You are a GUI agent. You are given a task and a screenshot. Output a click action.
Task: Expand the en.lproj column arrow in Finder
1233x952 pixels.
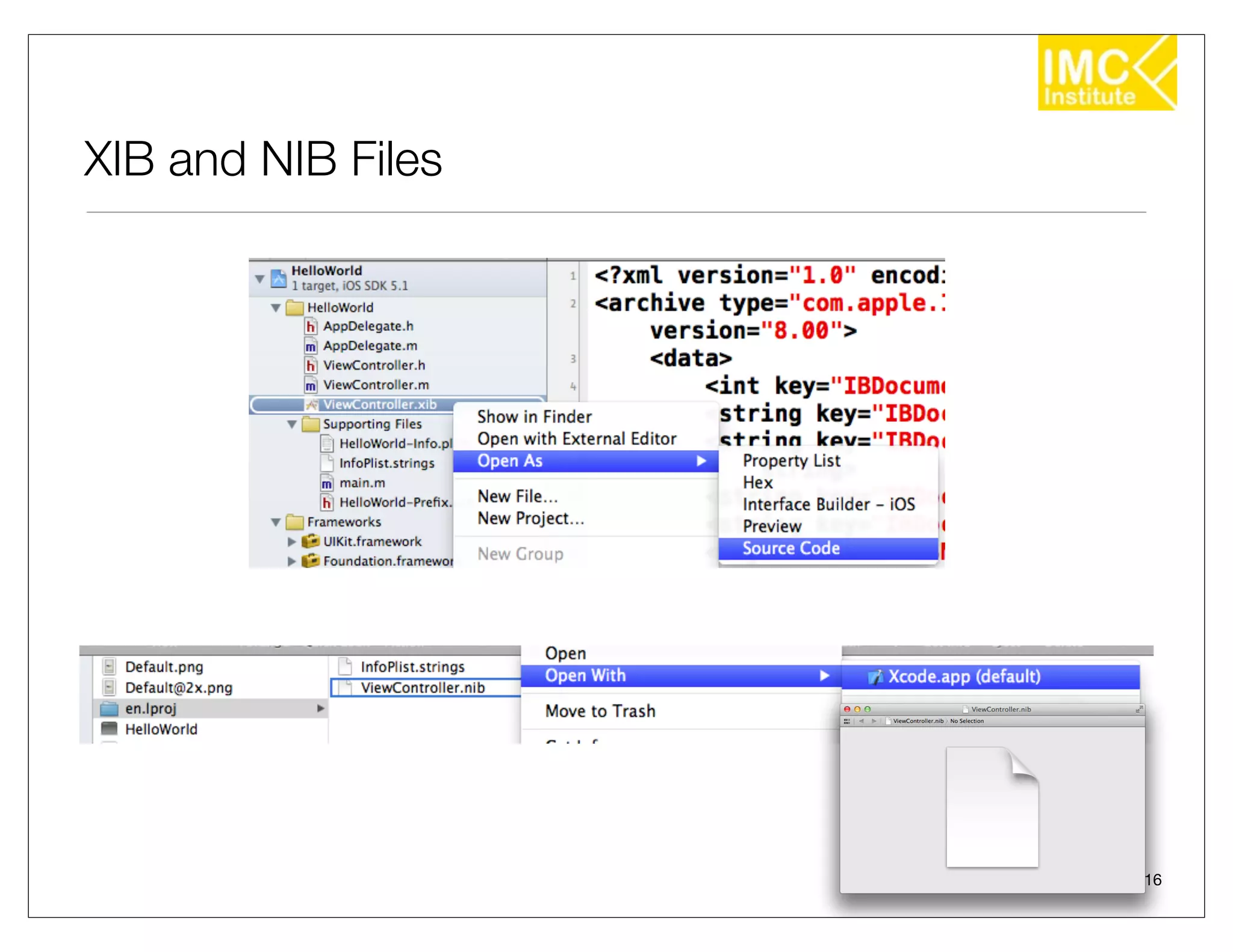click(321, 708)
